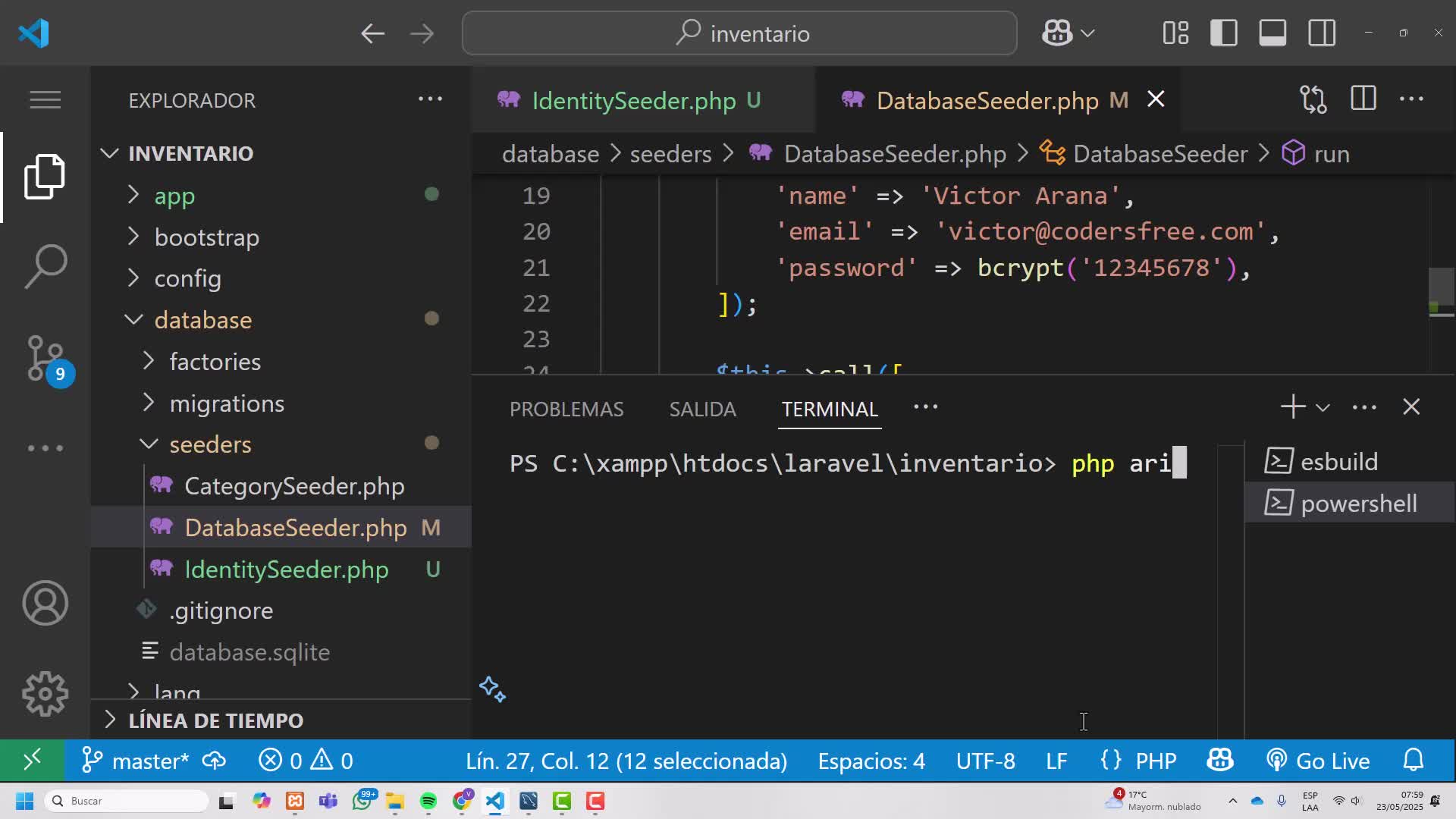Open the SALIDA panel tab
Image resolution: width=1456 pixels, height=819 pixels.
[x=702, y=409]
